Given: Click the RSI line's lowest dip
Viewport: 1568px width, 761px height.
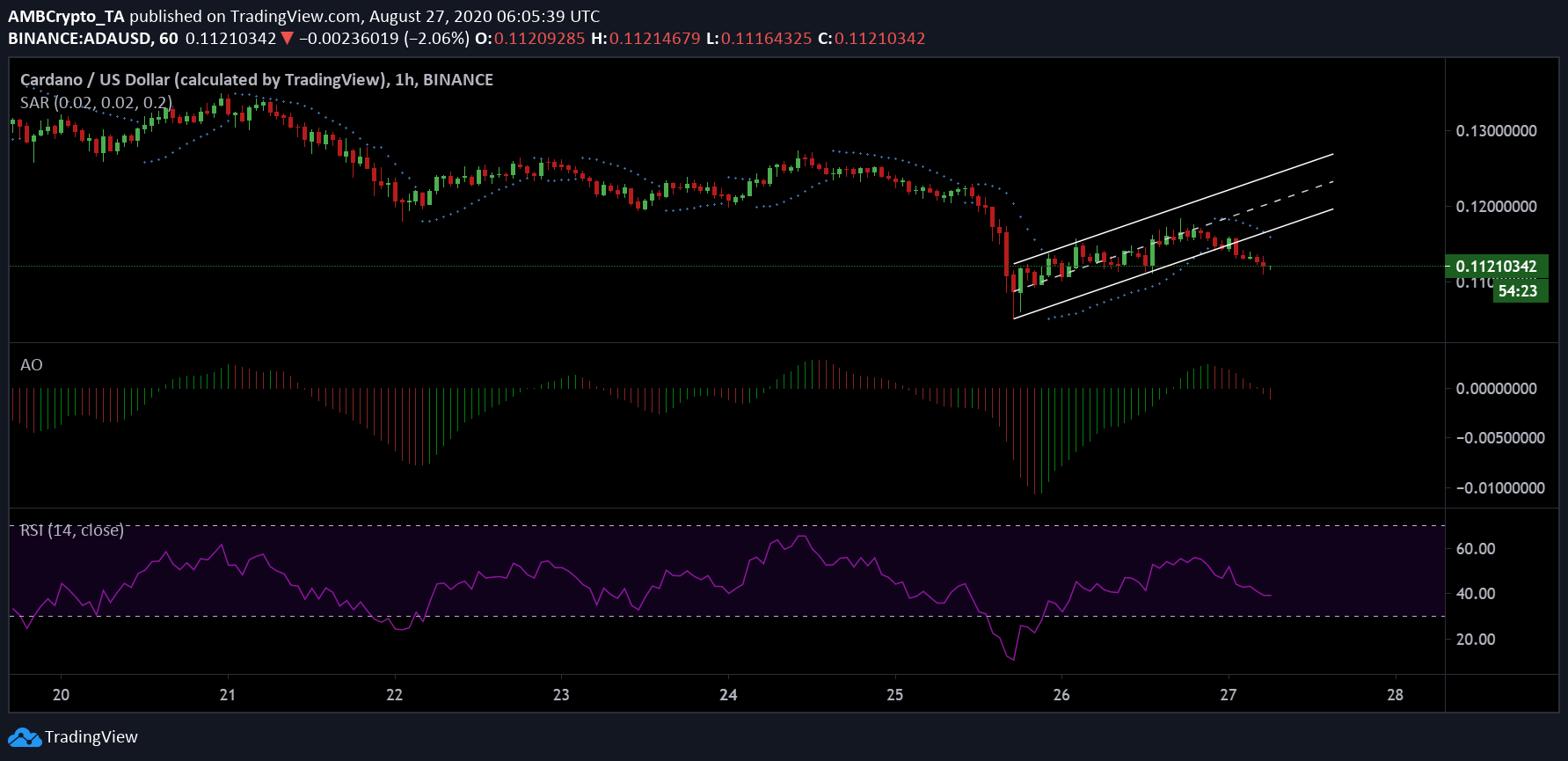Looking at the screenshot, I should coord(1014,659).
